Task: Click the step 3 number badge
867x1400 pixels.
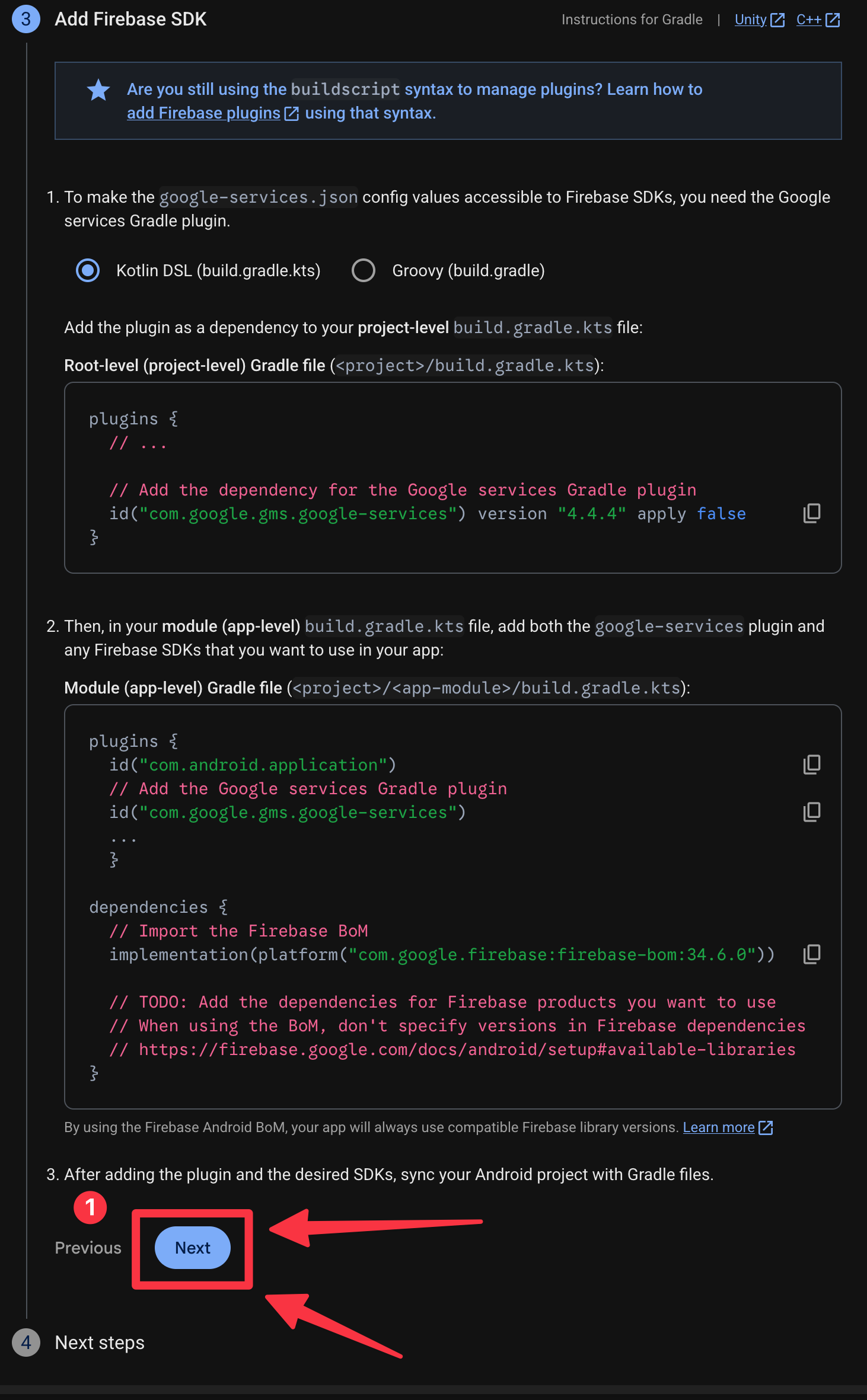Action: [x=26, y=20]
